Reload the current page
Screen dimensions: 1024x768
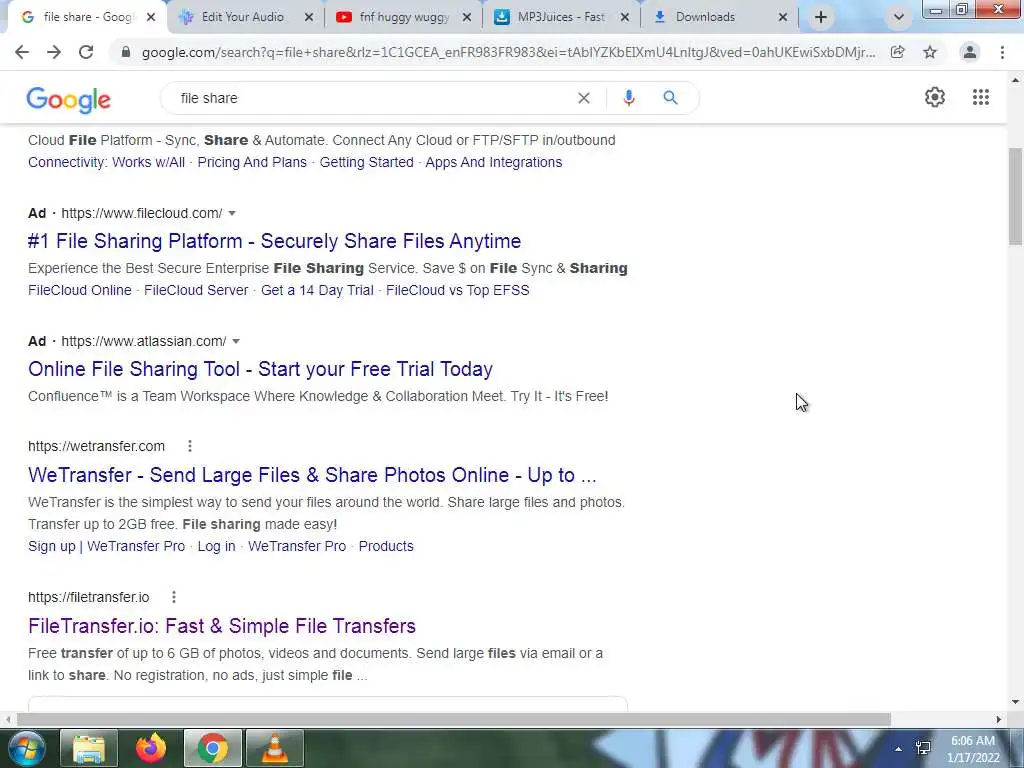(x=86, y=52)
